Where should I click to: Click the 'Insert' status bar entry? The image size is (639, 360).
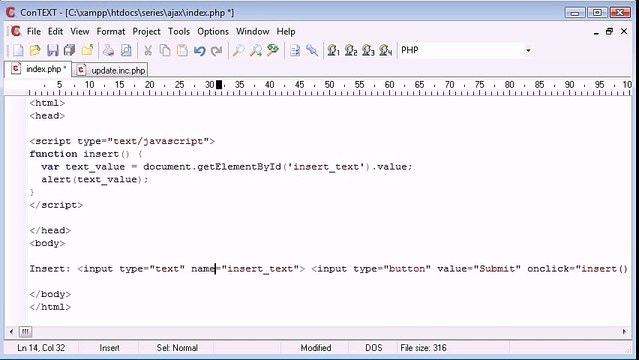pos(110,348)
